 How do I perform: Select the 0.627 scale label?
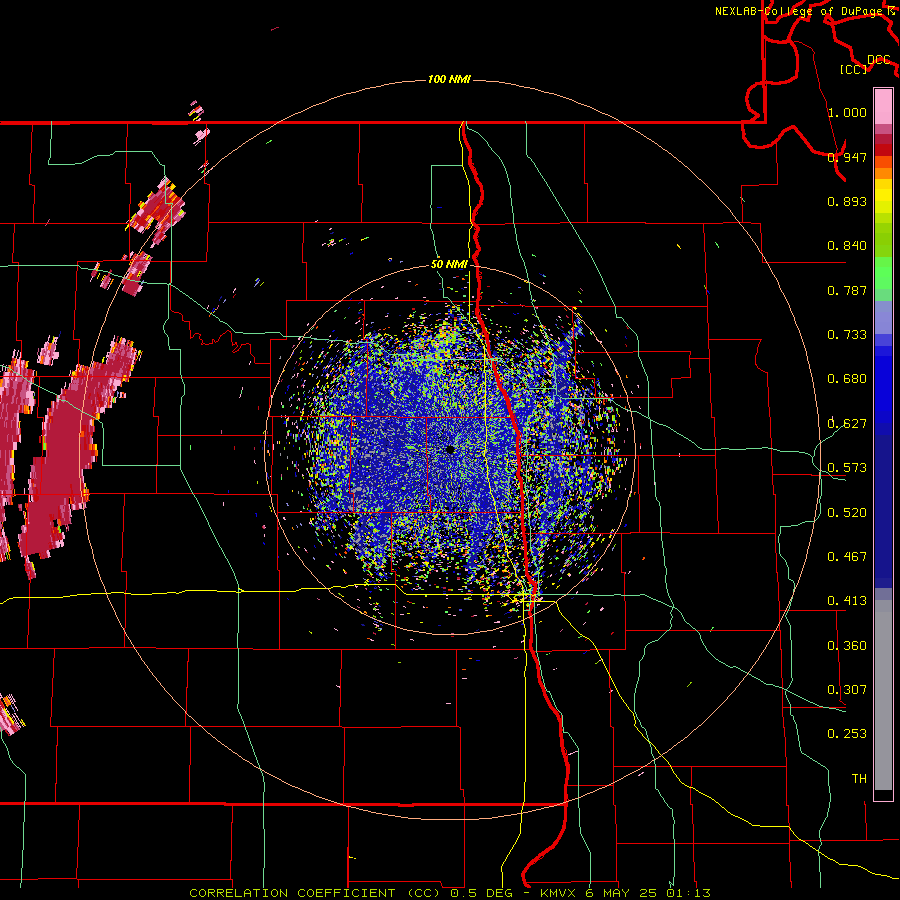click(x=847, y=424)
